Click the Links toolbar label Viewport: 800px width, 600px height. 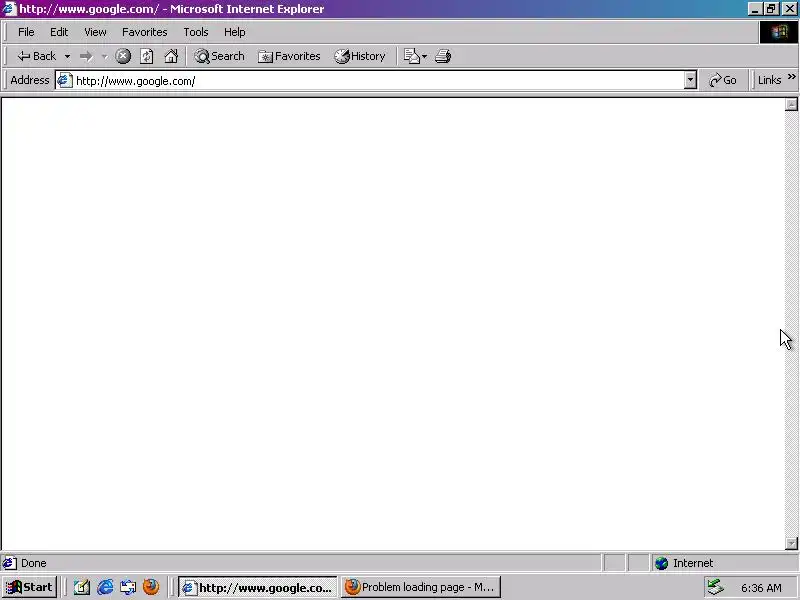(769, 80)
